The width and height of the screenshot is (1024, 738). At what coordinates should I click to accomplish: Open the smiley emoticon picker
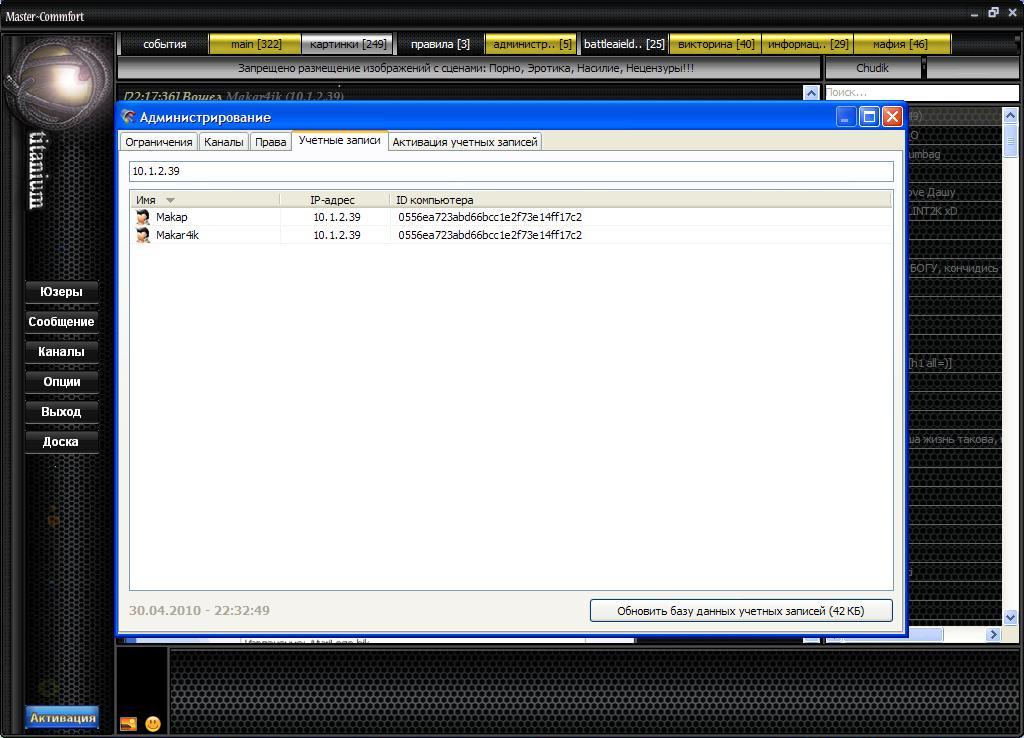pyautogui.click(x=153, y=723)
